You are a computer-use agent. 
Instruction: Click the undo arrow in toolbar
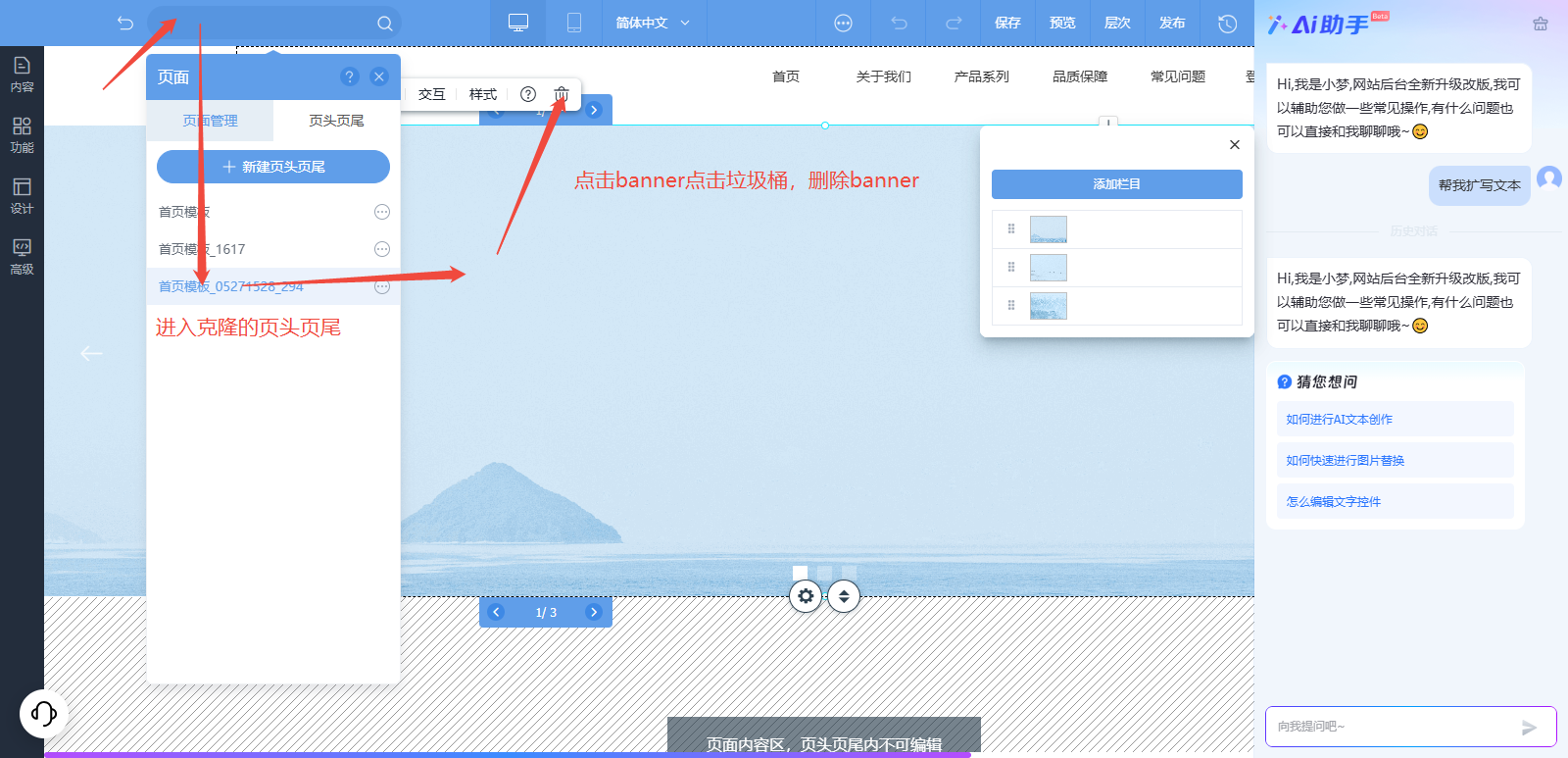tap(899, 23)
